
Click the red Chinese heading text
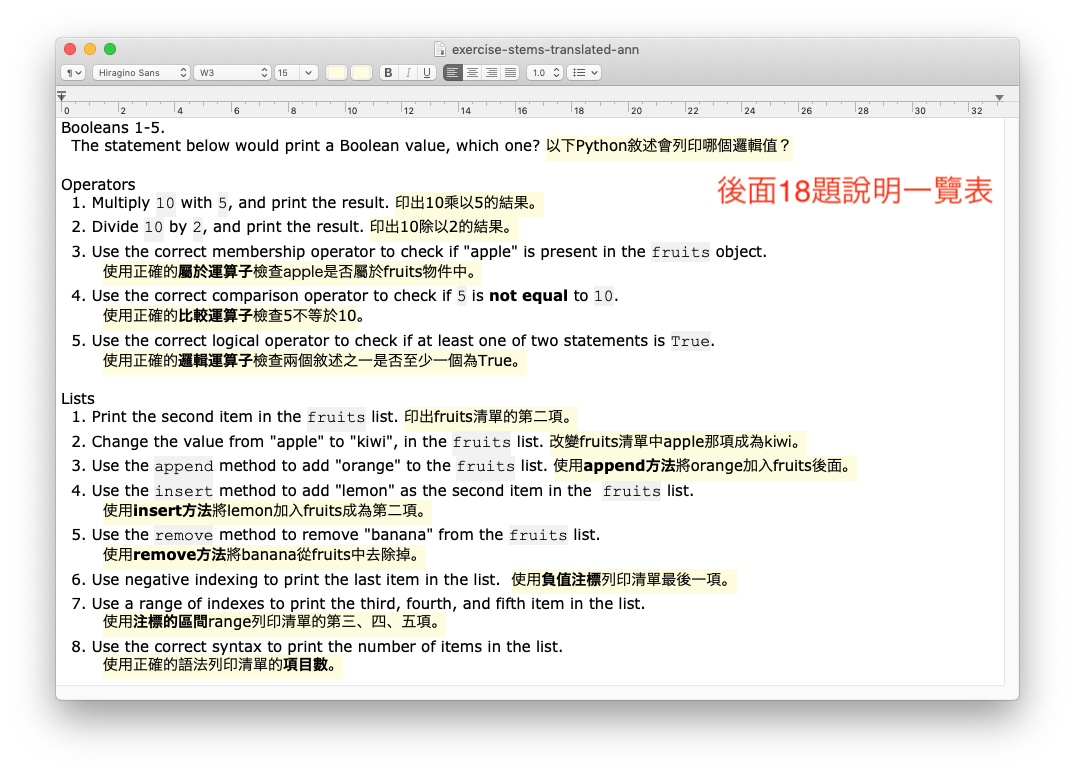854,191
